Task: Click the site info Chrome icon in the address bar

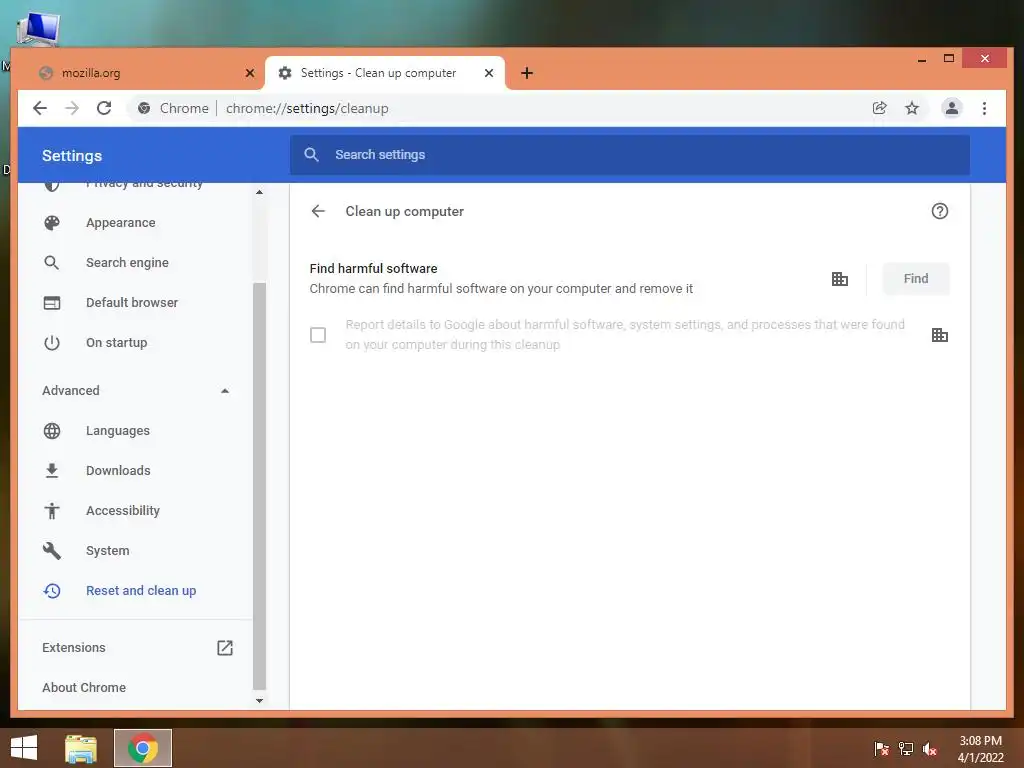Action: tap(144, 108)
